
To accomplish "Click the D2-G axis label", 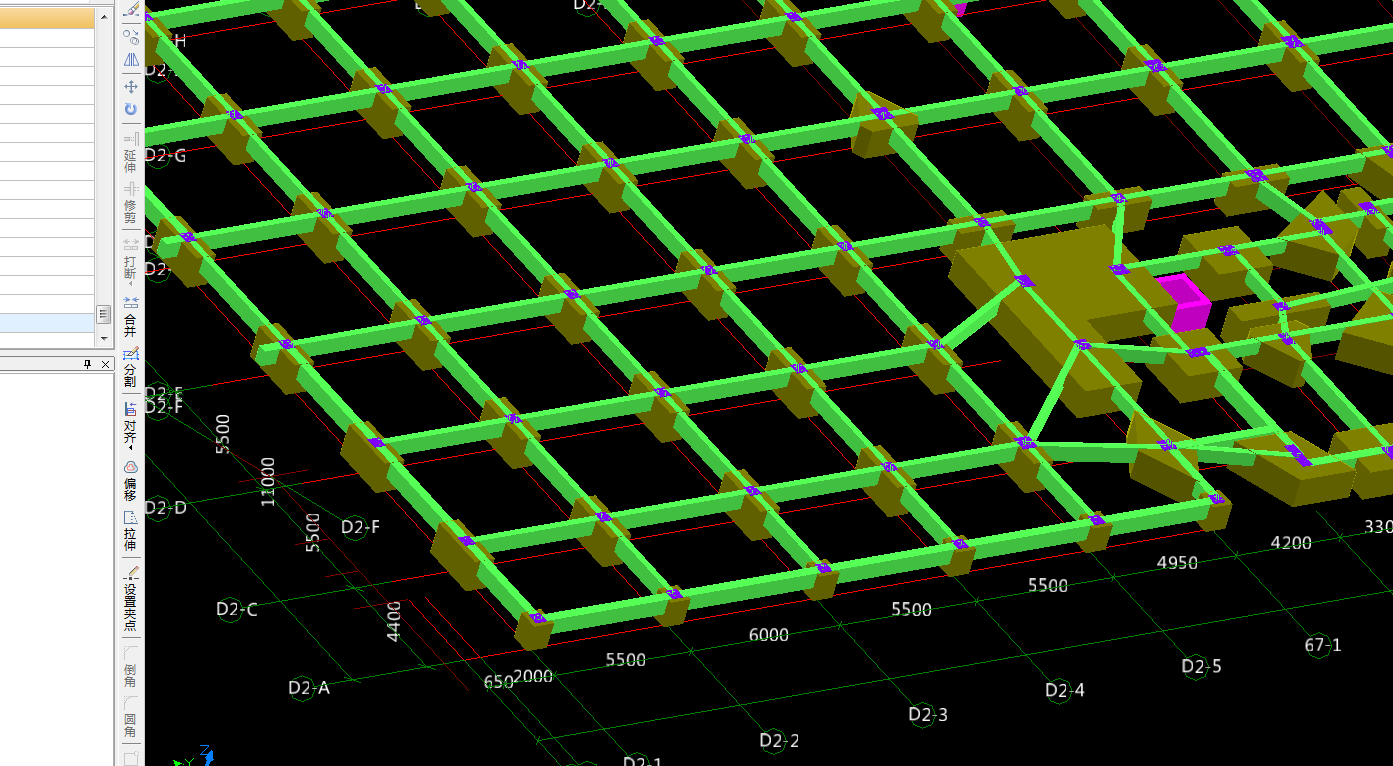I will pyautogui.click(x=165, y=155).
